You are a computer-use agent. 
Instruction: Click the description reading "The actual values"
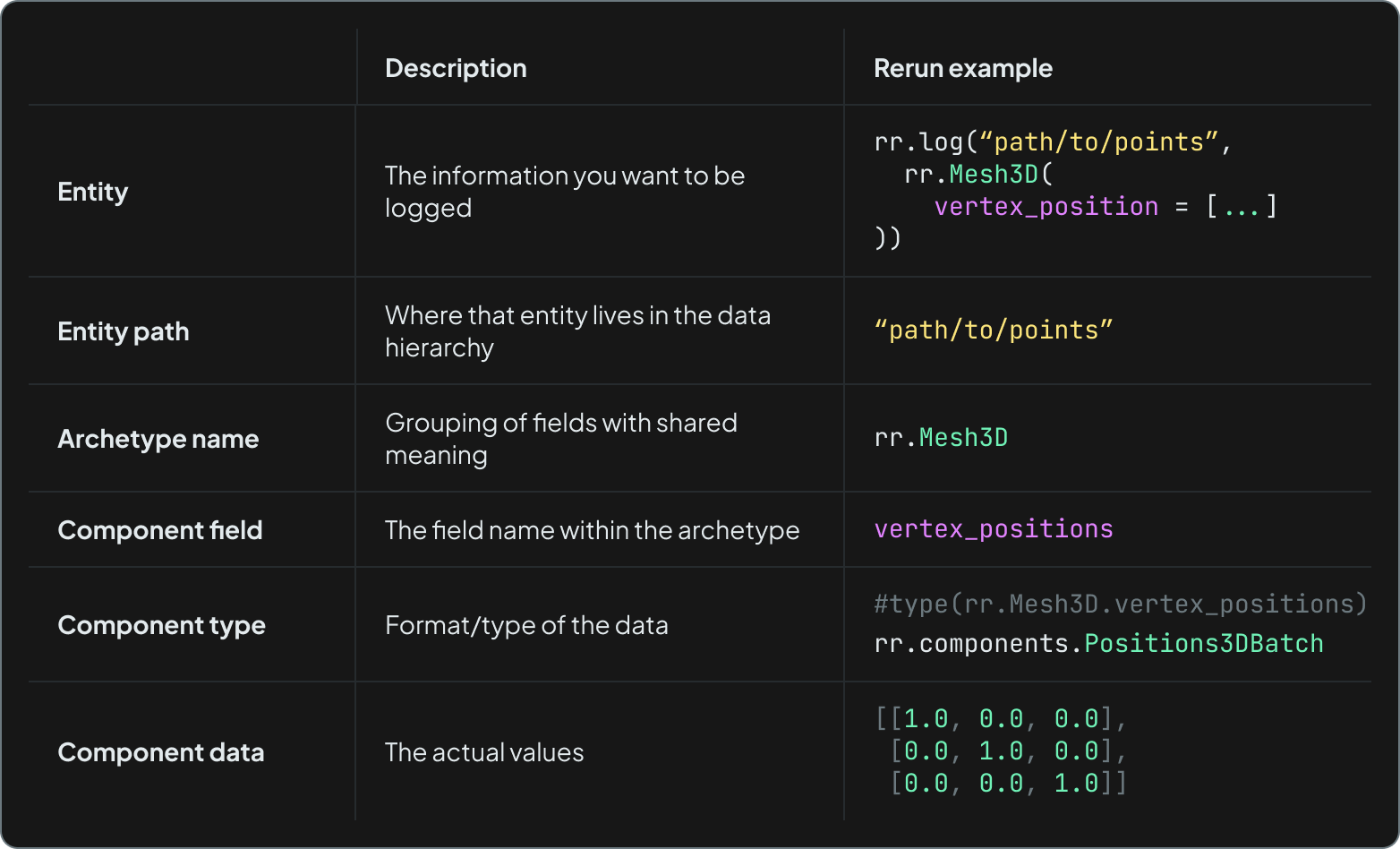(483, 751)
